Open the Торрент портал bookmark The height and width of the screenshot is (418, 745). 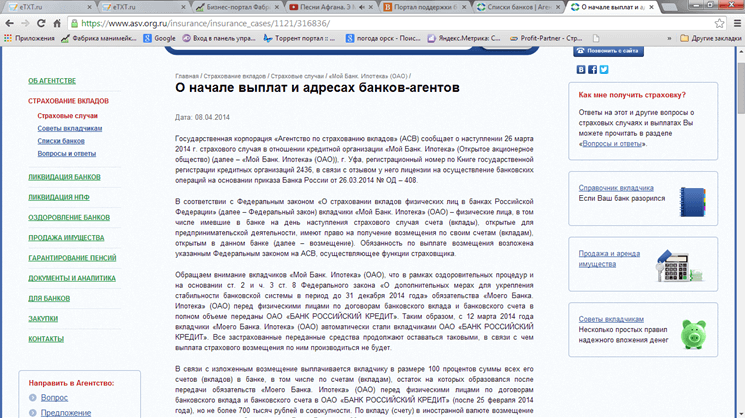point(299,38)
